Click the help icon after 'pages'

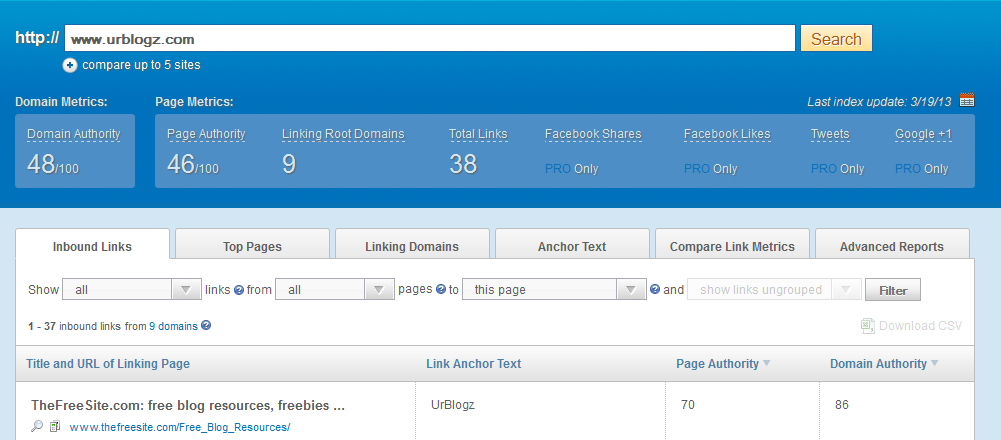coord(440,289)
